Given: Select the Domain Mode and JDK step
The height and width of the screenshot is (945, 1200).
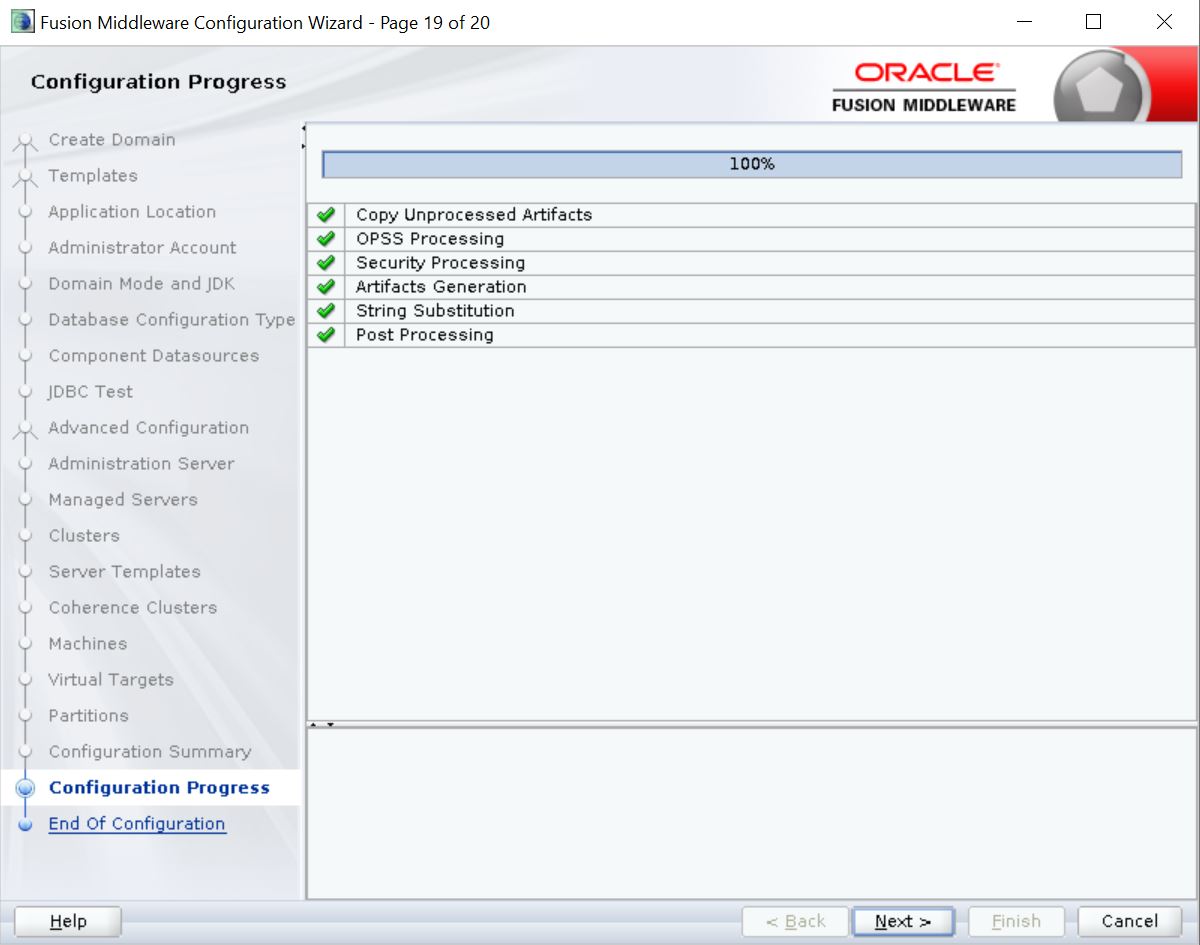Looking at the screenshot, I should pyautogui.click(x=142, y=284).
